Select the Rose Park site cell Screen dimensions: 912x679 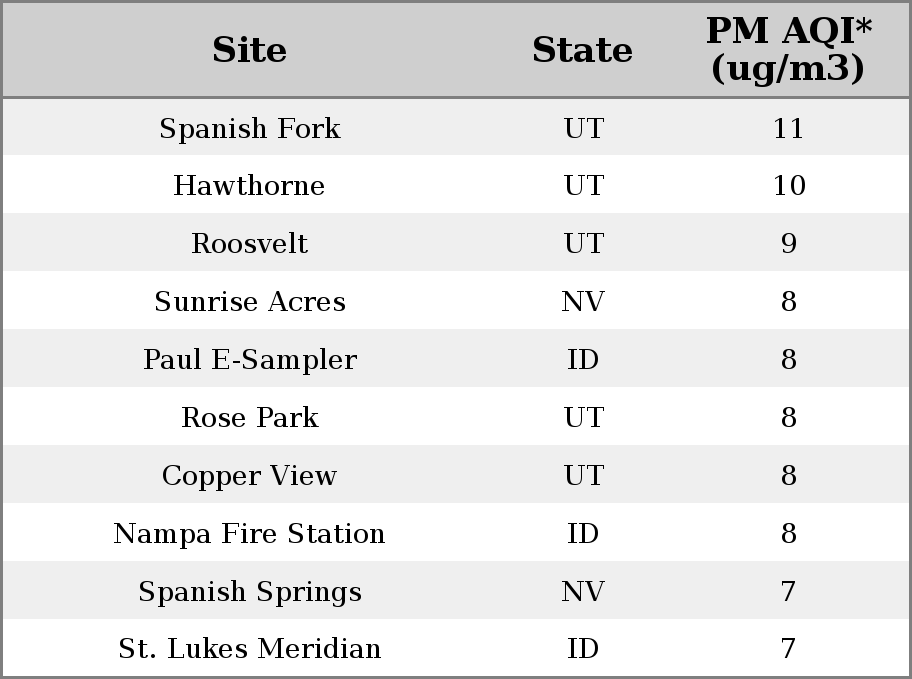250,417
